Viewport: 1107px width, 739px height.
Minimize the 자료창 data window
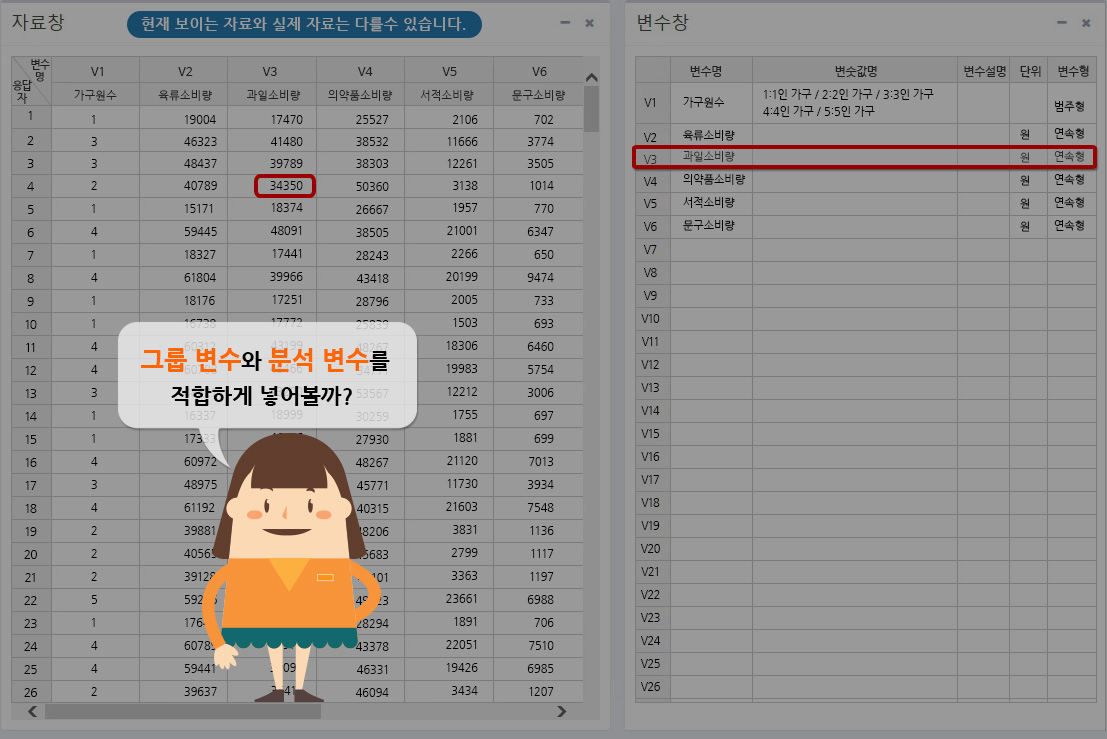(x=565, y=23)
